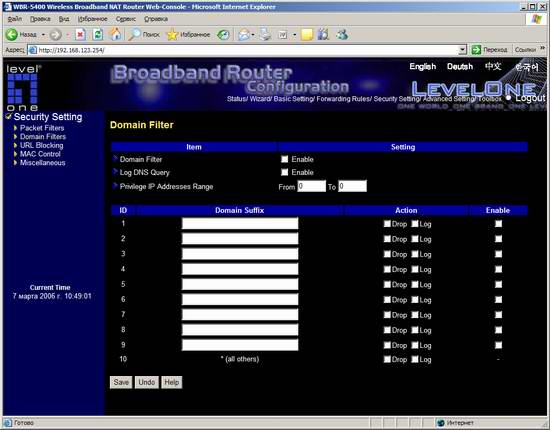
Task: Check Drop for rule ID 5
Action: click(387, 284)
